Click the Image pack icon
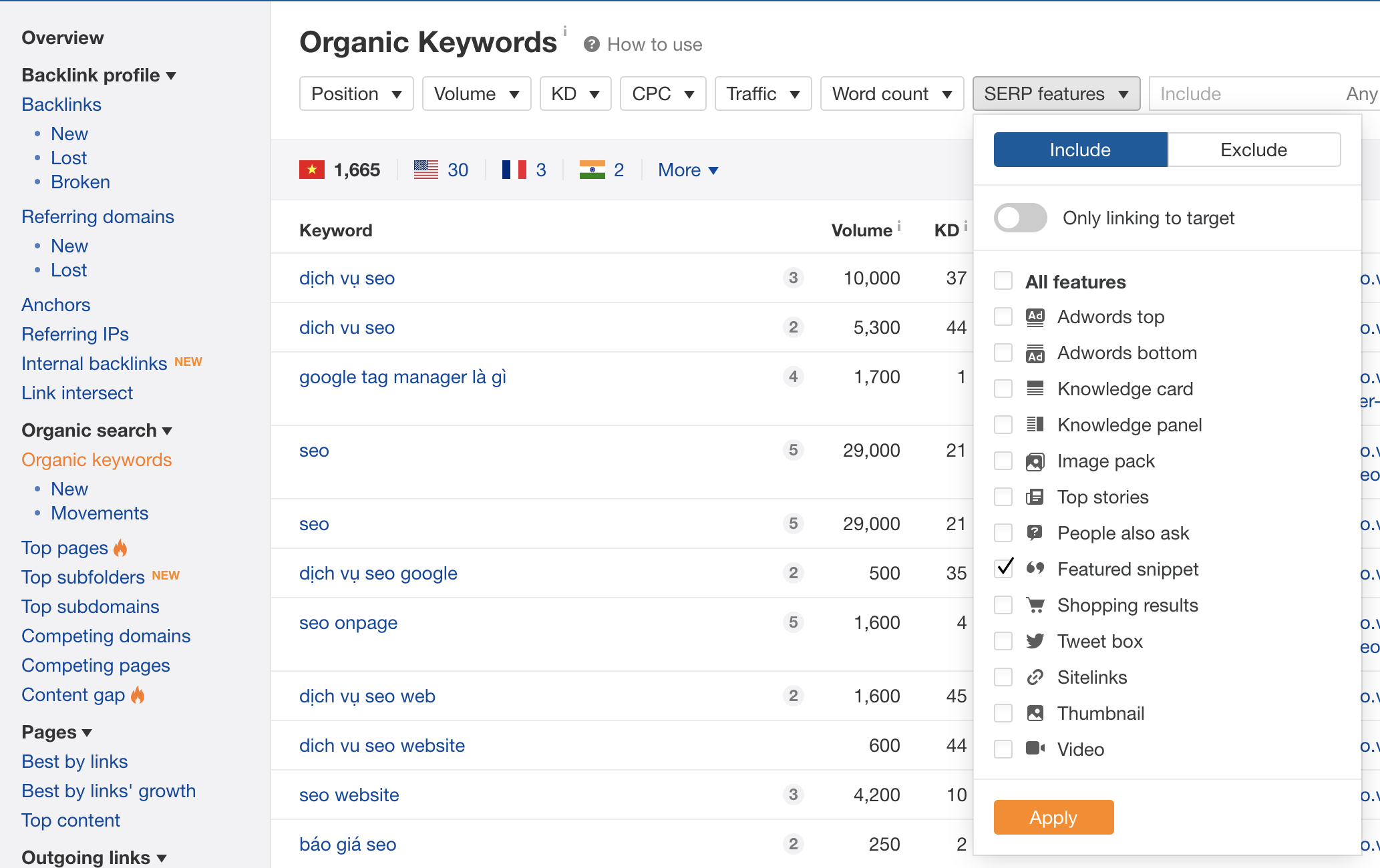Image resolution: width=1380 pixels, height=868 pixels. 1037,461
